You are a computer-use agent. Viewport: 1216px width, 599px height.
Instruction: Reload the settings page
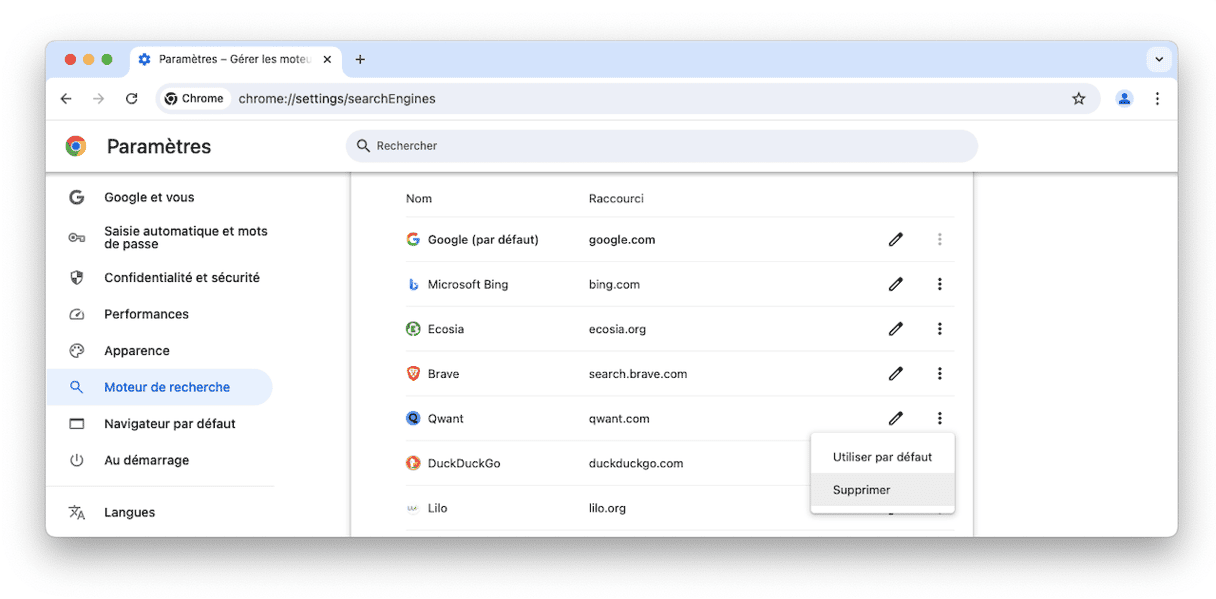tap(131, 99)
